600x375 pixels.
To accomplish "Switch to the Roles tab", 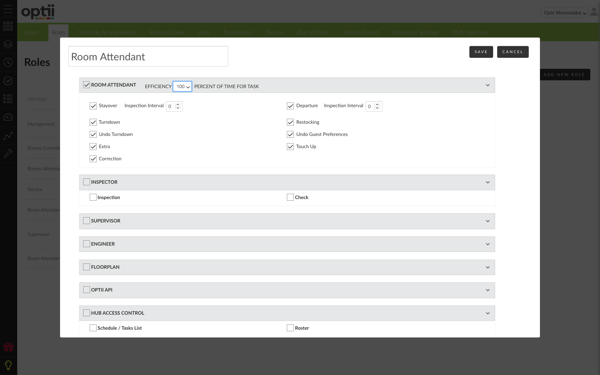I will click(x=58, y=33).
